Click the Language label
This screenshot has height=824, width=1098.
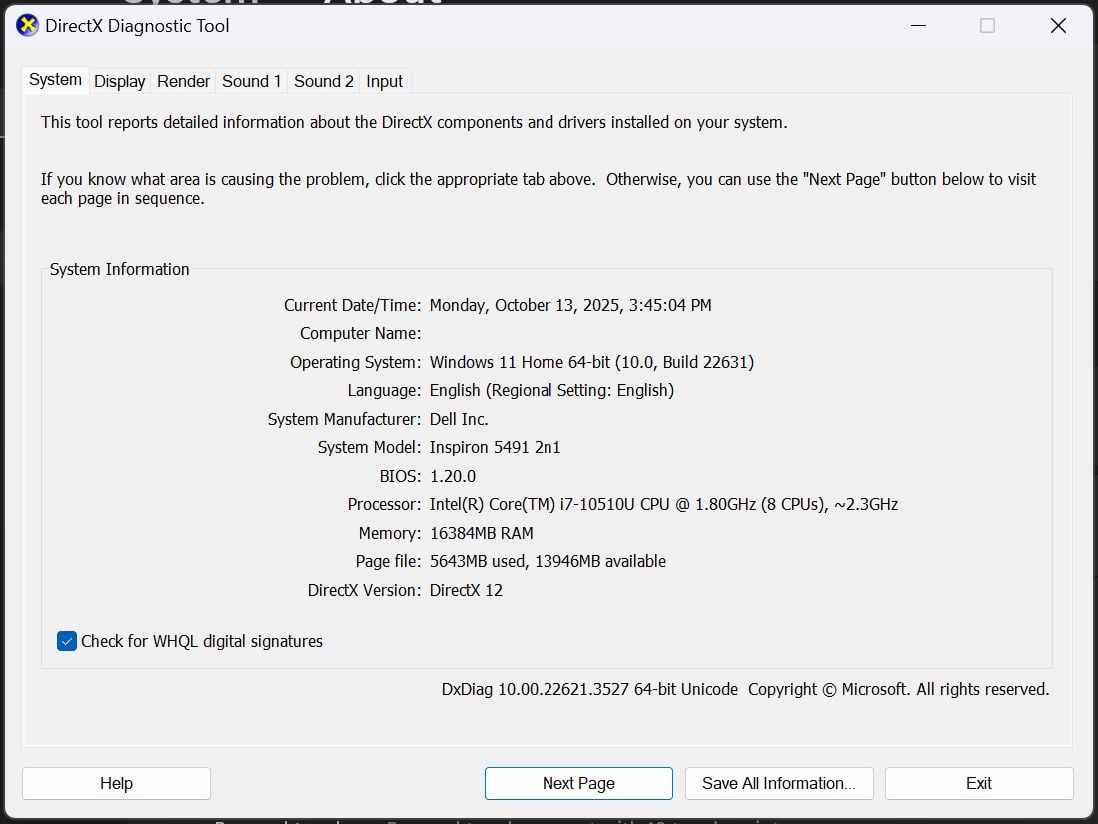[x=384, y=390]
